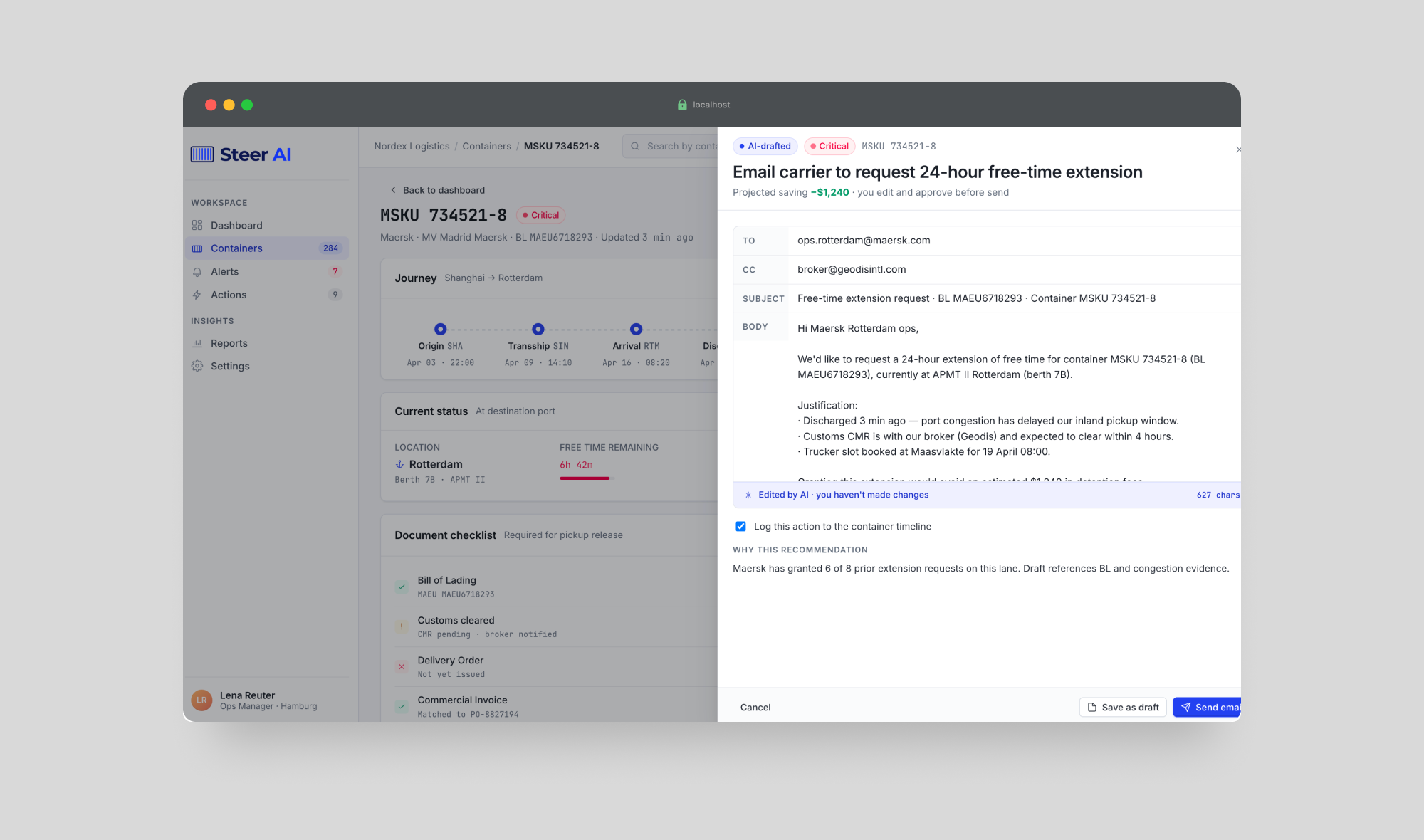
Task: Click the draft document icon
Action: pos(1092,707)
